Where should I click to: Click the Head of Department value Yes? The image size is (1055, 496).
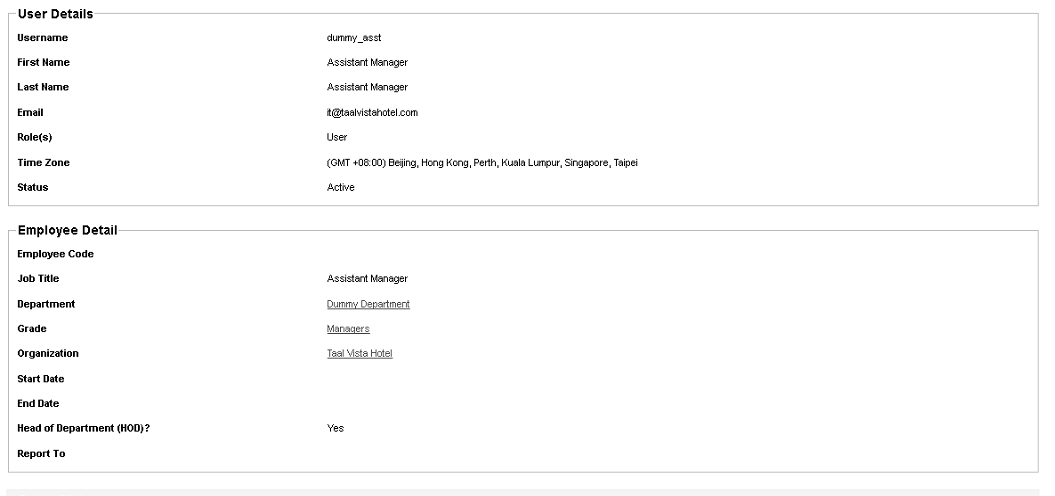click(x=335, y=429)
